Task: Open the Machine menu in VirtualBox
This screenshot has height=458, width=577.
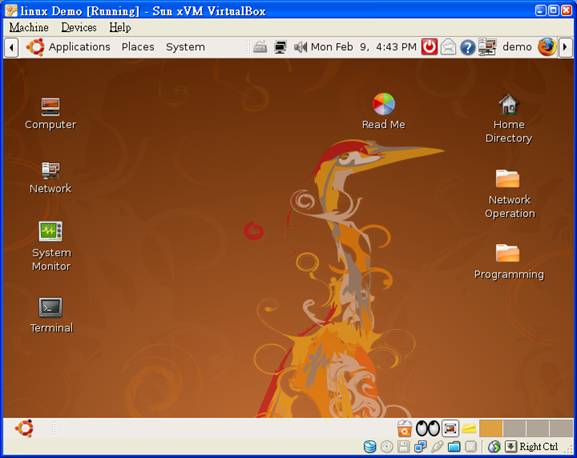Action: (28, 27)
